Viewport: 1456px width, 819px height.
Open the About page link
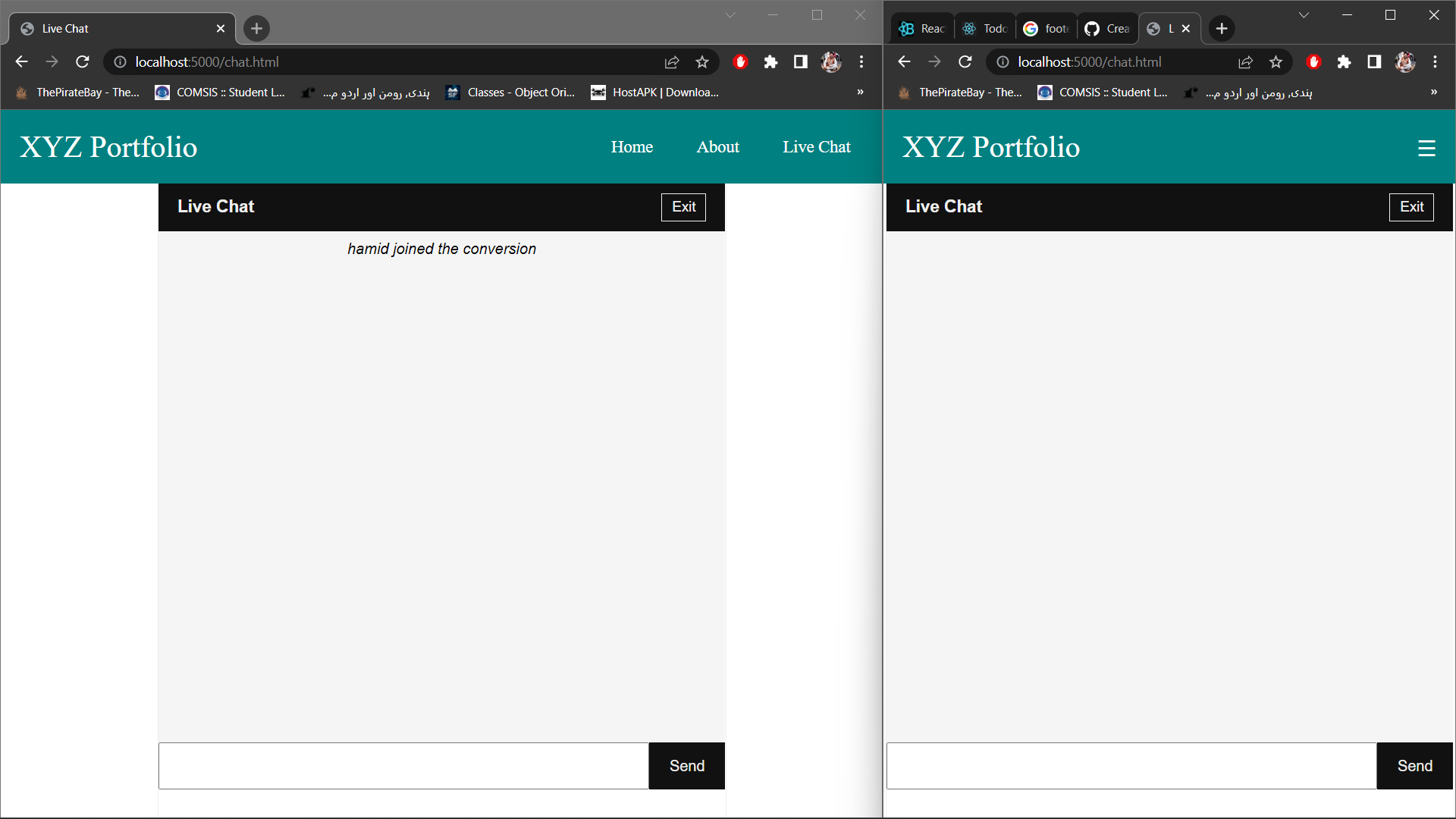pos(717,146)
